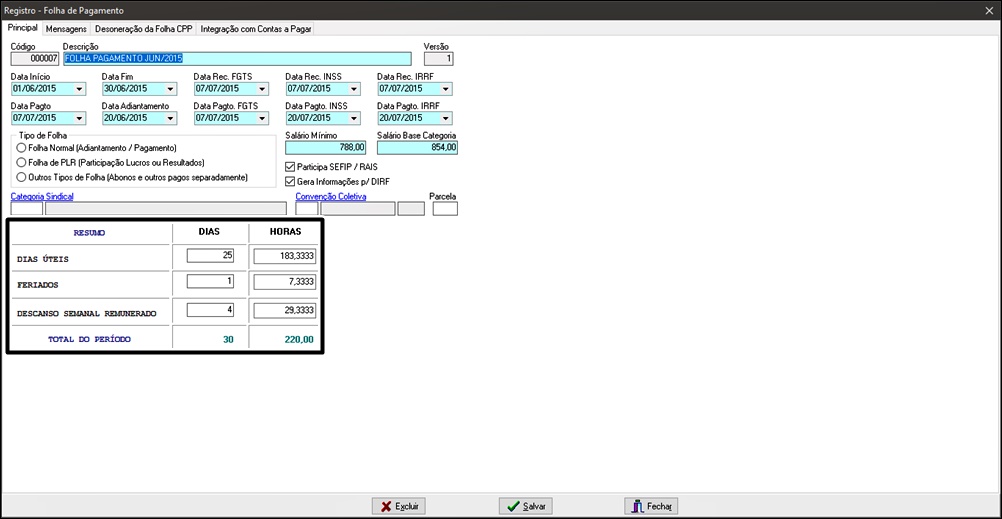
Task: Click Descanso Semanal Remunerado hours field
Action: 286,311
